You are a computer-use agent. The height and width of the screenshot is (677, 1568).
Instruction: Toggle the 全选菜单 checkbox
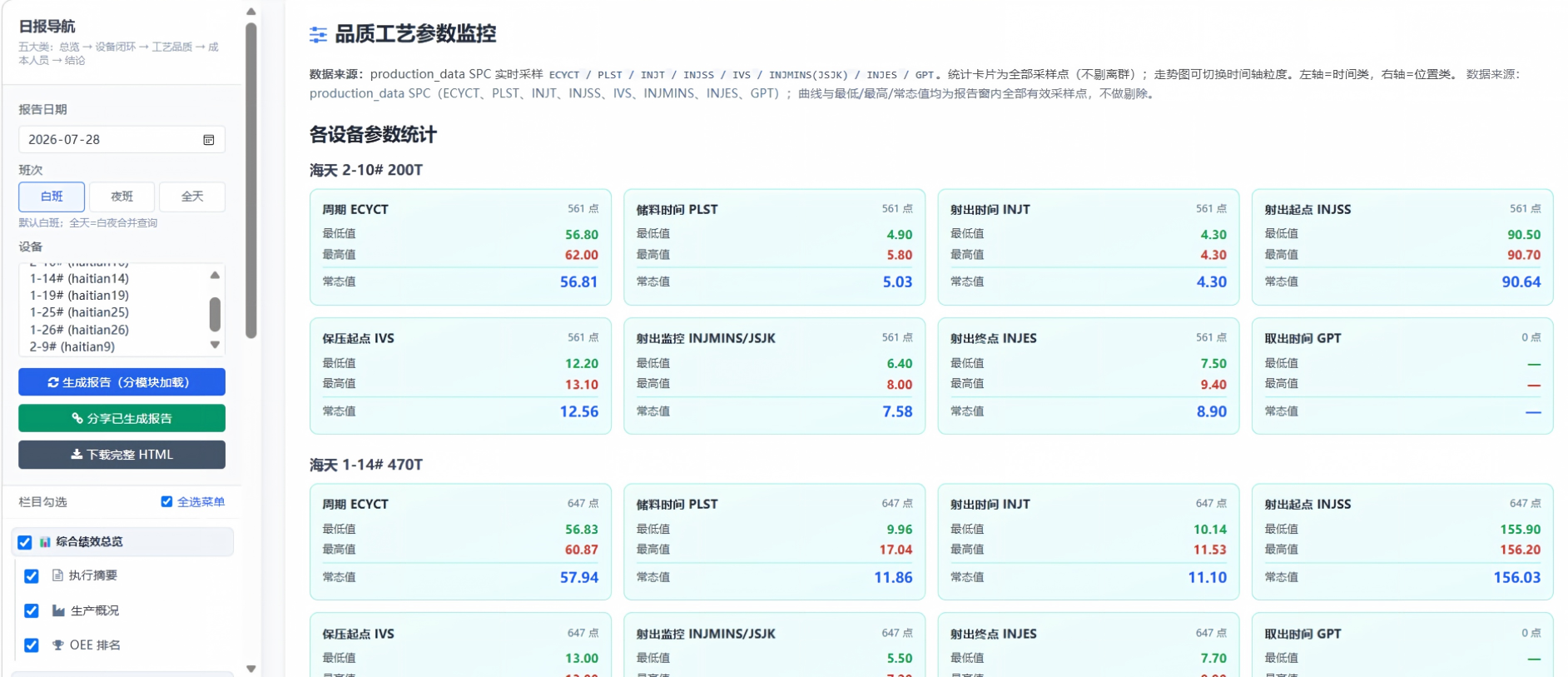point(166,501)
